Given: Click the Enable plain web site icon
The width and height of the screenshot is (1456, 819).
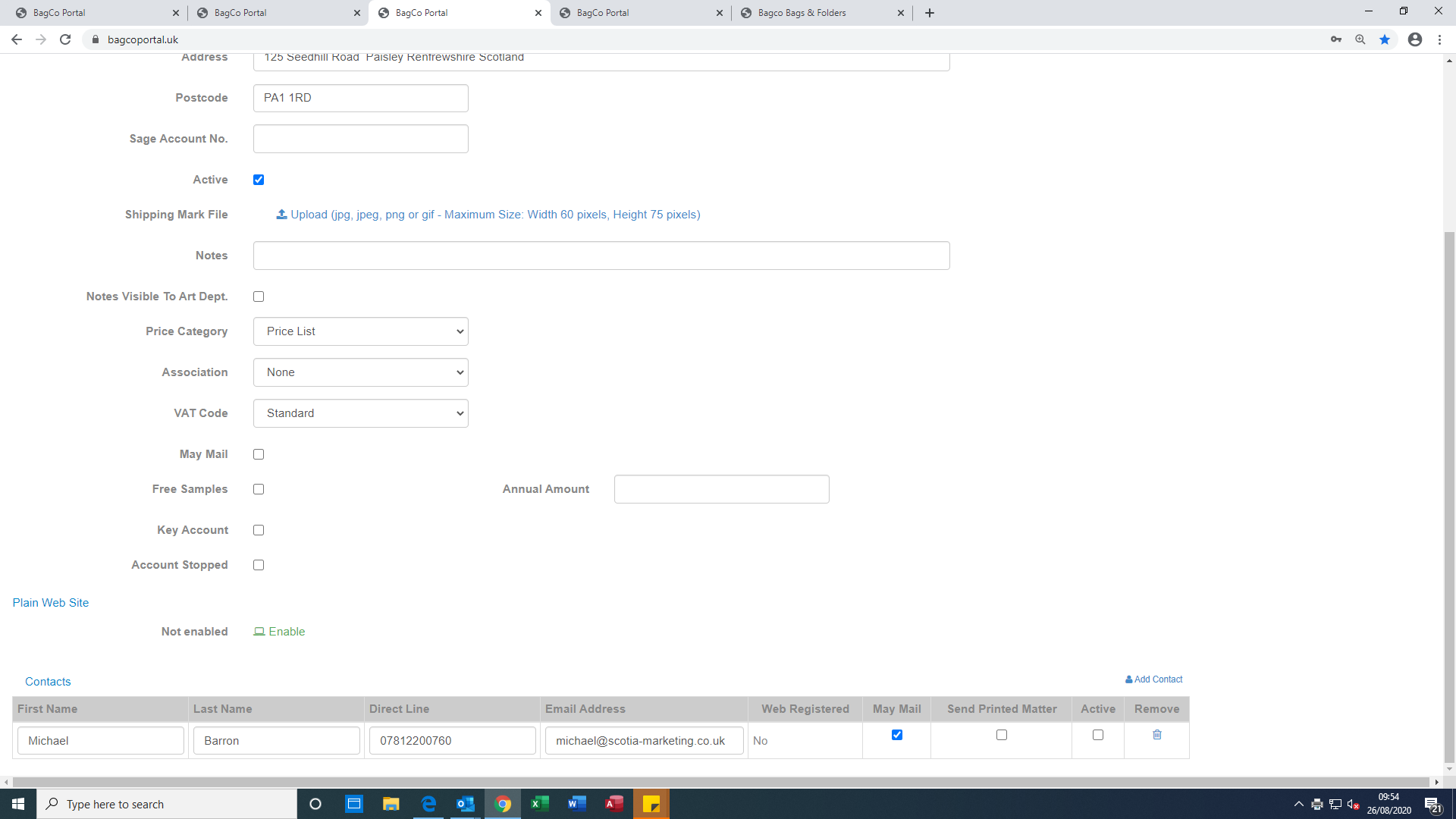Looking at the screenshot, I should tap(259, 632).
